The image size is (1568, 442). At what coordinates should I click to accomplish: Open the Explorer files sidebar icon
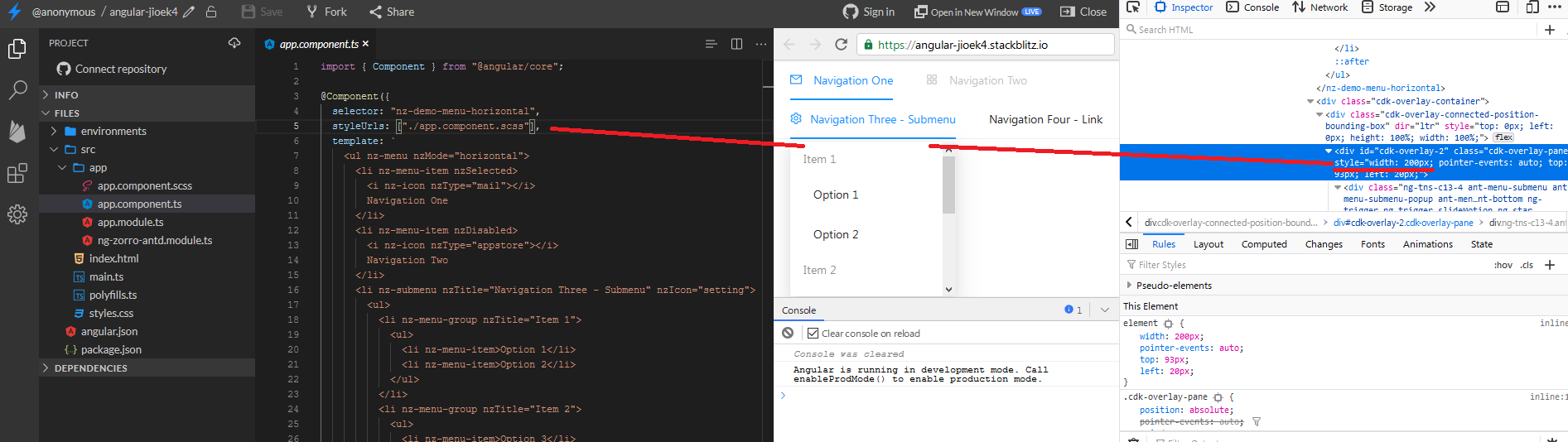click(x=17, y=50)
